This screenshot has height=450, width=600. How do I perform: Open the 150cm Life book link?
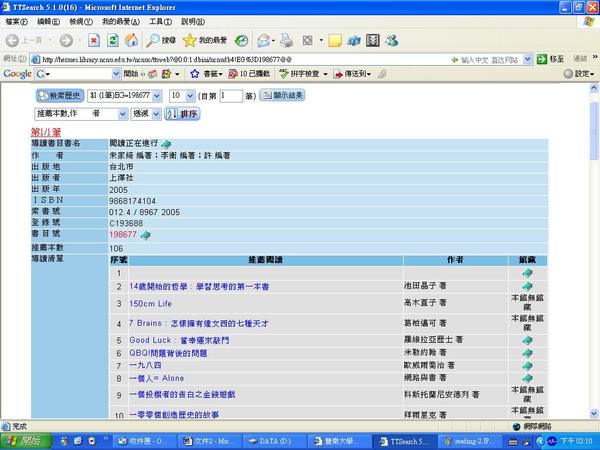coord(151,303)
